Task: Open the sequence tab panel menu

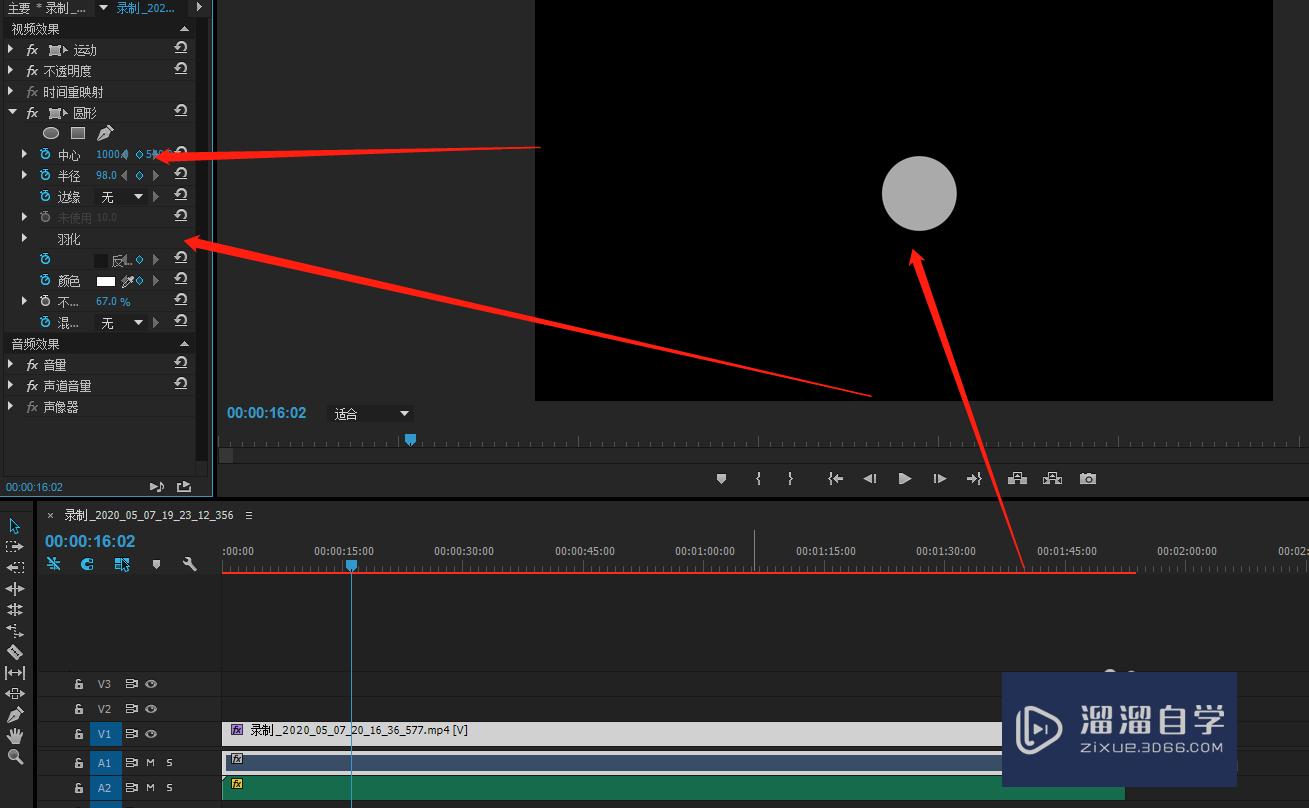Action: 249,515
